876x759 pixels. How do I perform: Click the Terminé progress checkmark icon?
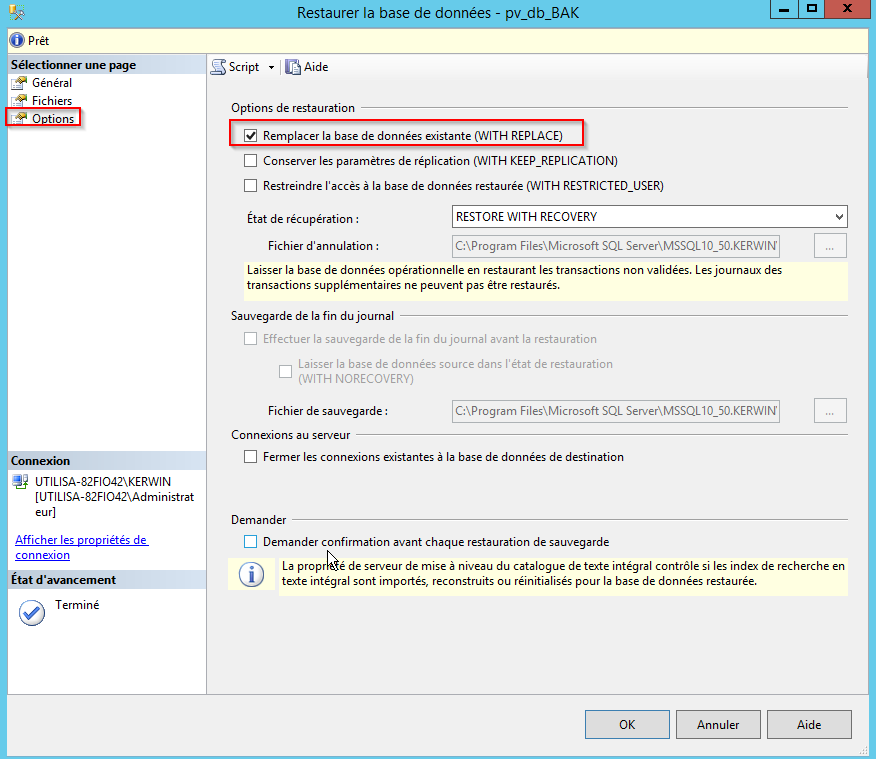[x=32, y=612]
